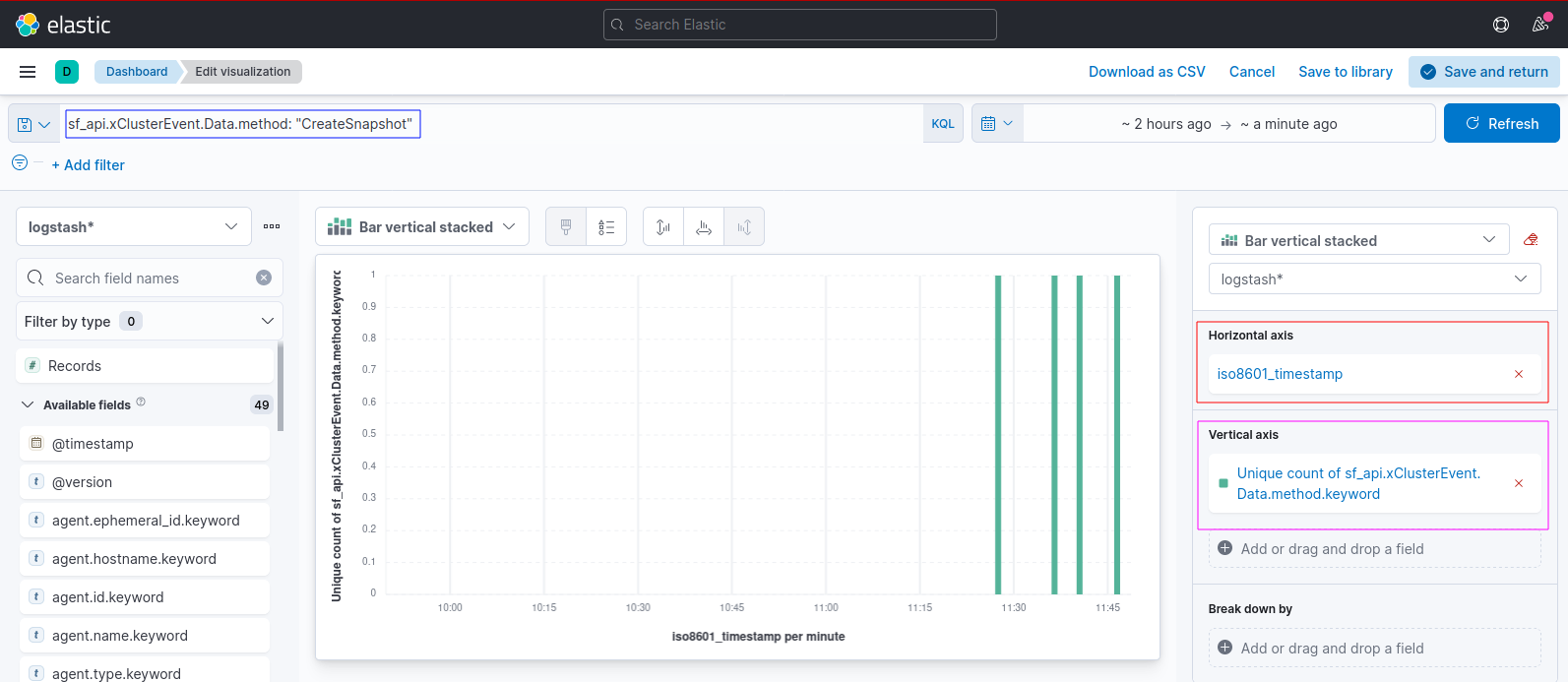1568x682 pixels.
Task: Open the layer logstash* index pattern dropdown
Action: pos(1374,279)
